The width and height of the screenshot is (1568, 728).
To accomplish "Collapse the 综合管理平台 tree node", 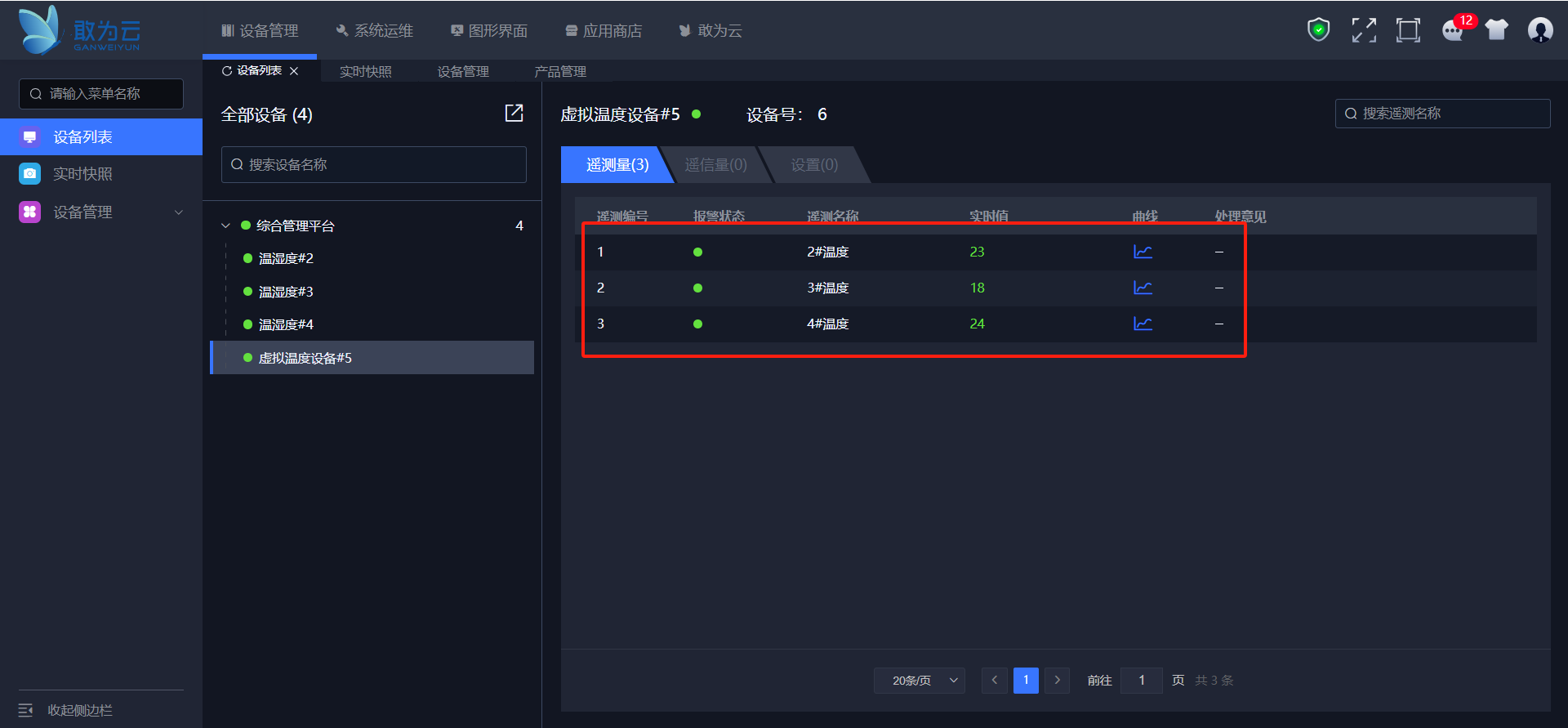I will coord(225,226).
